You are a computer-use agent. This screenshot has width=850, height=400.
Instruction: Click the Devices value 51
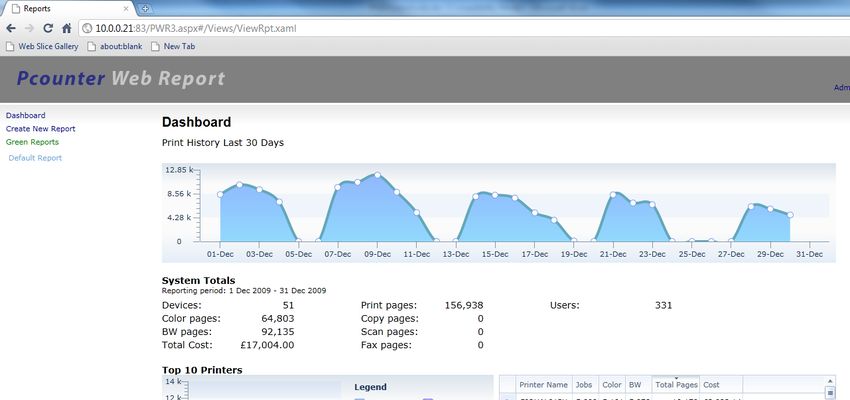tap(288, 305)
